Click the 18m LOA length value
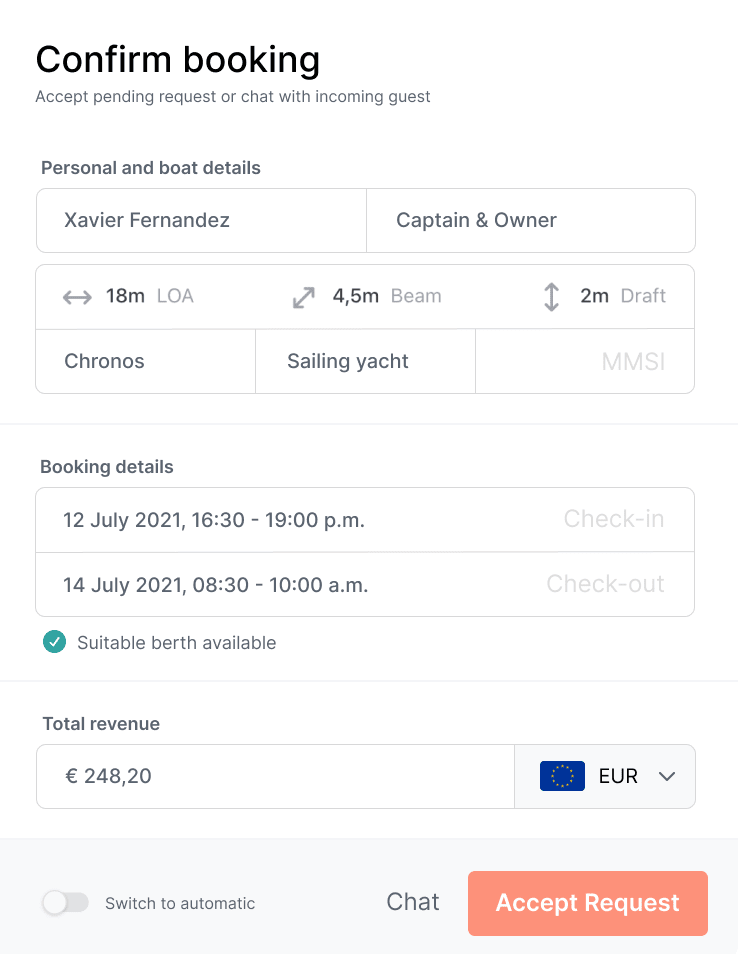 point(126,296)
